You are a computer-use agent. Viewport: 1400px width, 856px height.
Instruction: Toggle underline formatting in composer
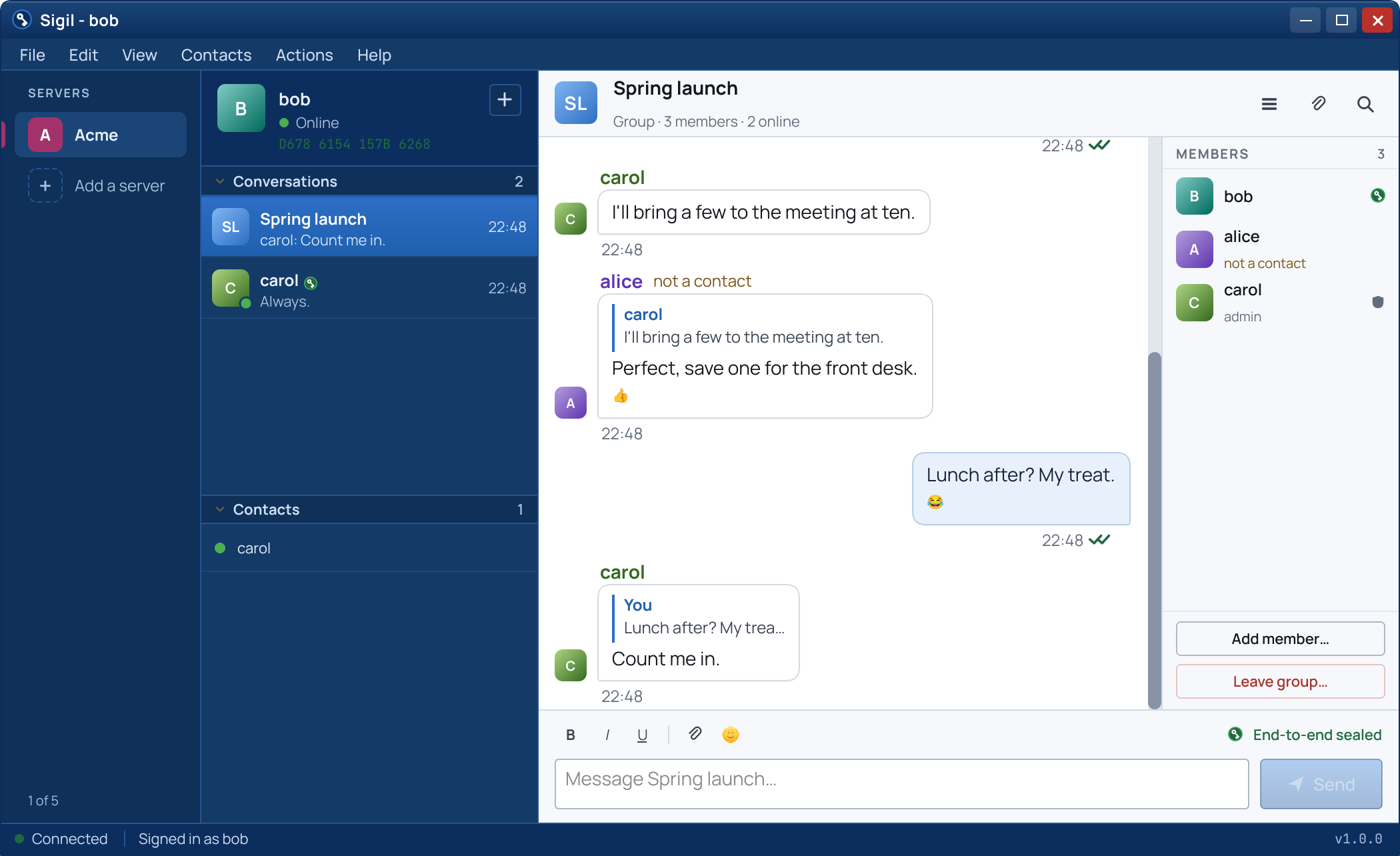pyautogui.click(x=642, y=735)
